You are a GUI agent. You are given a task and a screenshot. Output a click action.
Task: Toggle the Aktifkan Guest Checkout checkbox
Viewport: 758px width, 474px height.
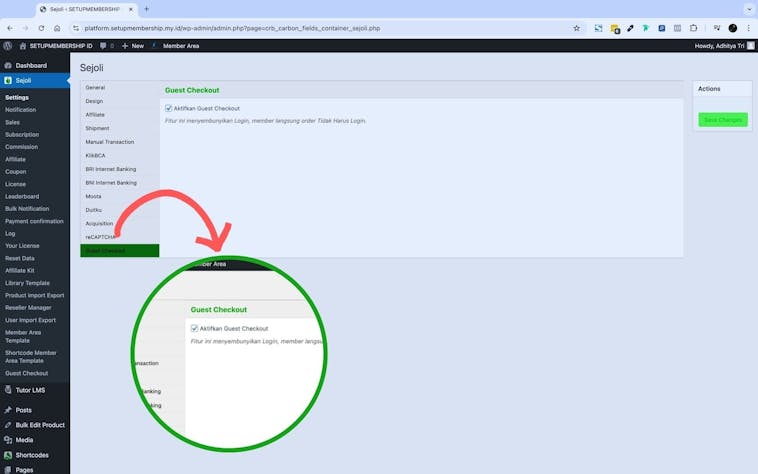click(168, 108)
